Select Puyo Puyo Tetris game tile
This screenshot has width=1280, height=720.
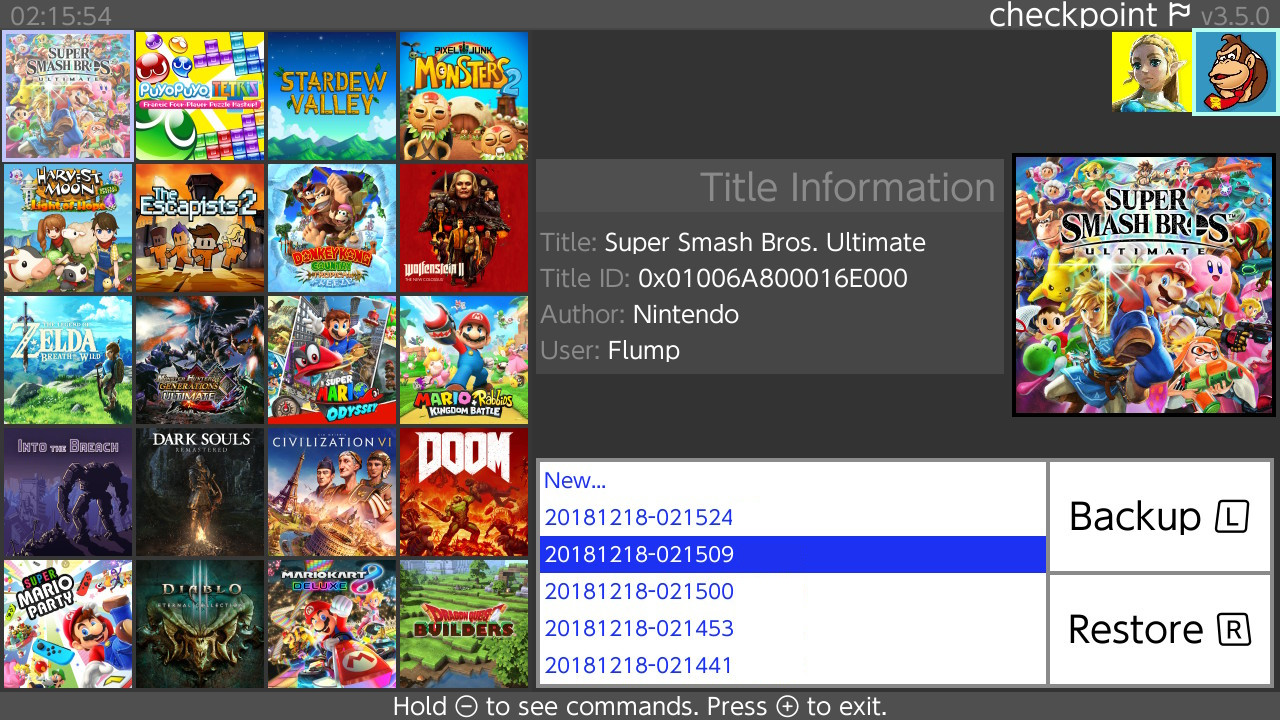[x=200, y=96]
